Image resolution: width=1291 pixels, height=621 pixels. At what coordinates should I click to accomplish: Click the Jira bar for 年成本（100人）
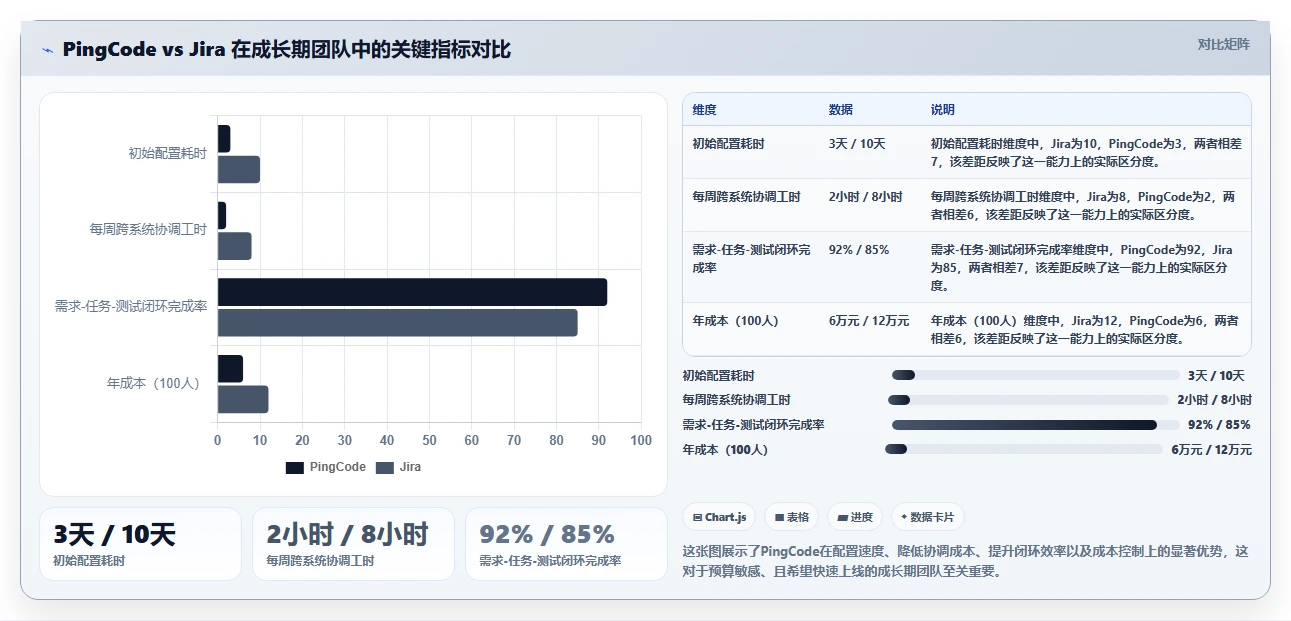click(243, 400)
